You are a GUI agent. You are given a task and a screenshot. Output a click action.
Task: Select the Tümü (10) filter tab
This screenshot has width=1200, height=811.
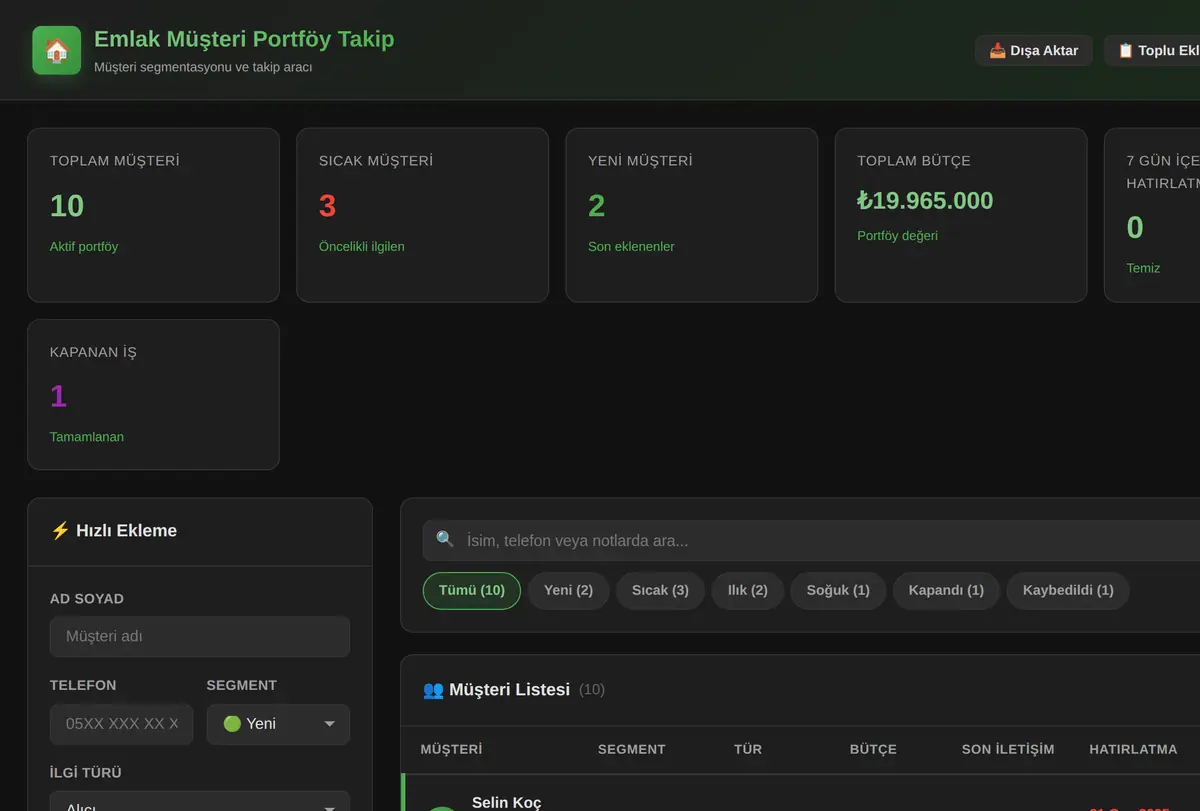[x=472, y=590]
